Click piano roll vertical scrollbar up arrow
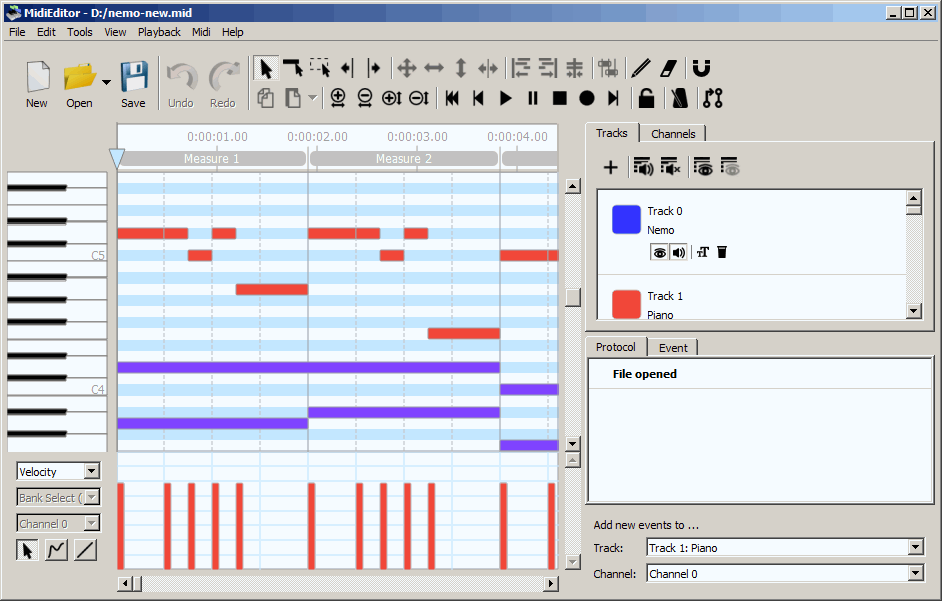Viewport: 942px width, 601px height. [x=573, y=186]
